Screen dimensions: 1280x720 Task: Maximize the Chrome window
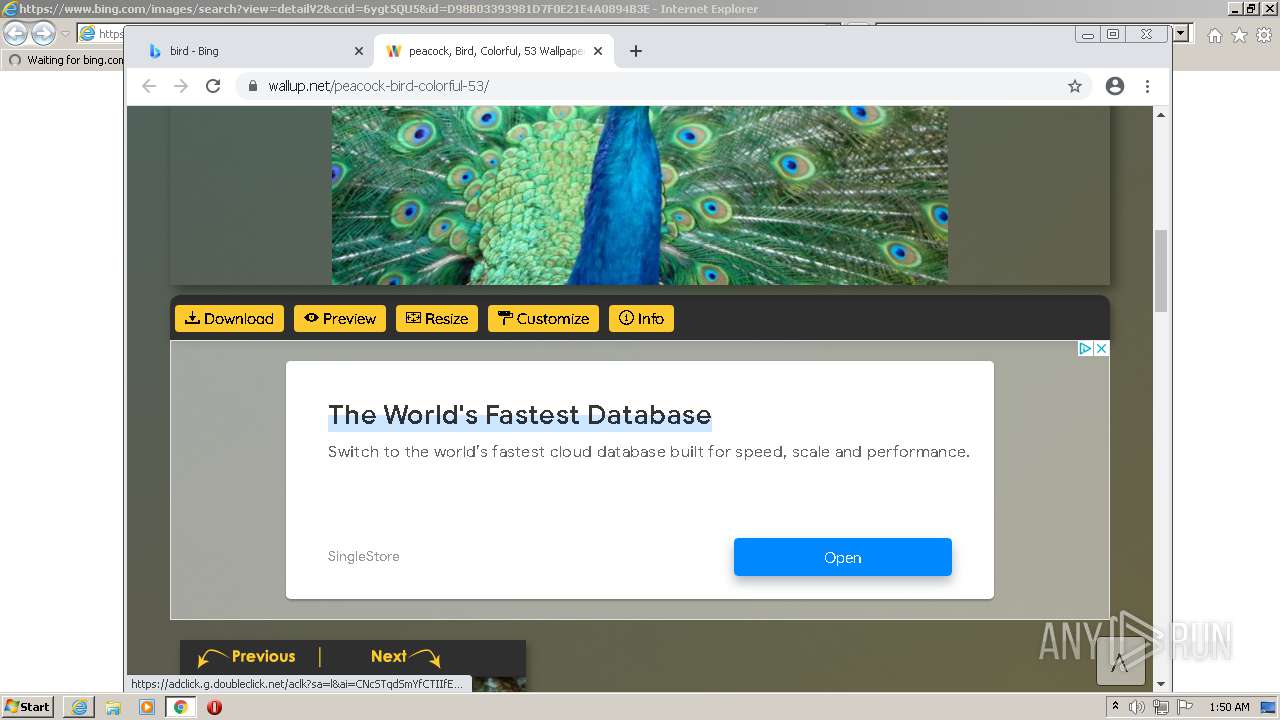[x=1113, y=34]
